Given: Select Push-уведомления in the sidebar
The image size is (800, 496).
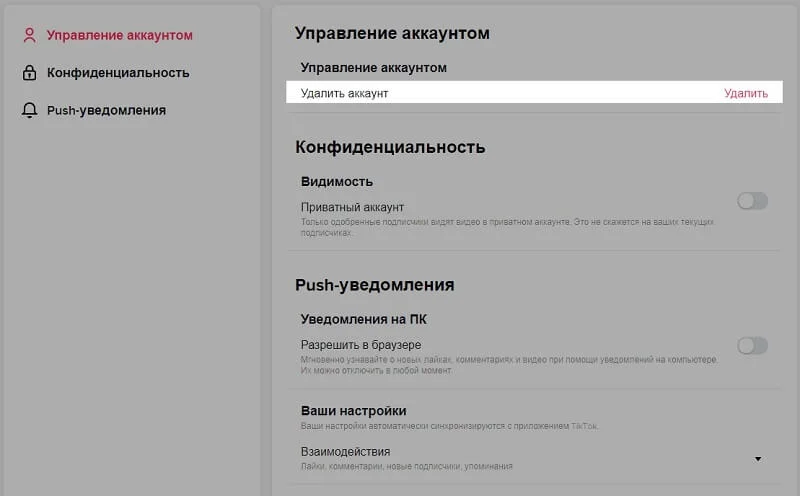Looking at the screenshot, I should (x=106, y=110).
